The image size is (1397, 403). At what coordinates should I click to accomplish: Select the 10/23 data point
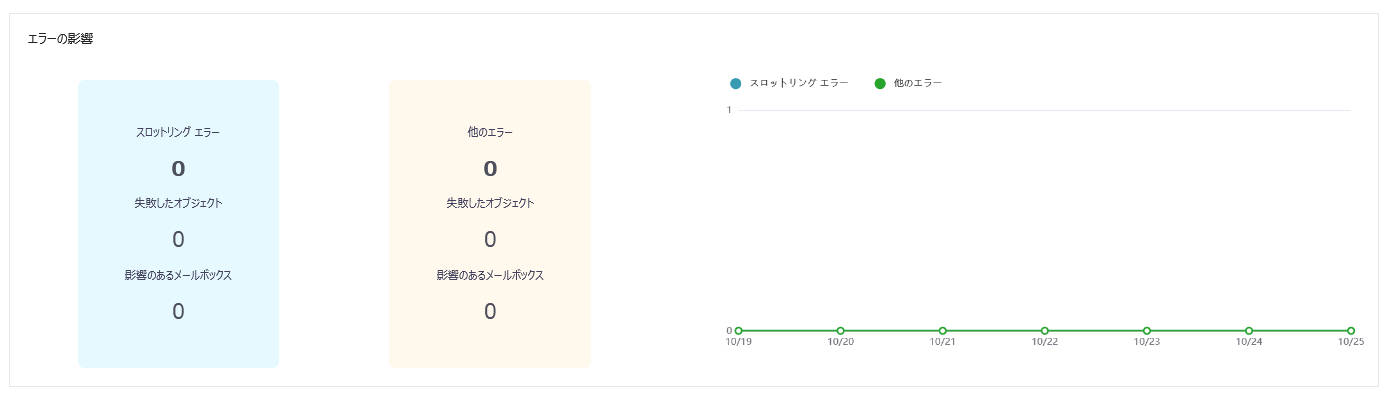coord(1146,330)
